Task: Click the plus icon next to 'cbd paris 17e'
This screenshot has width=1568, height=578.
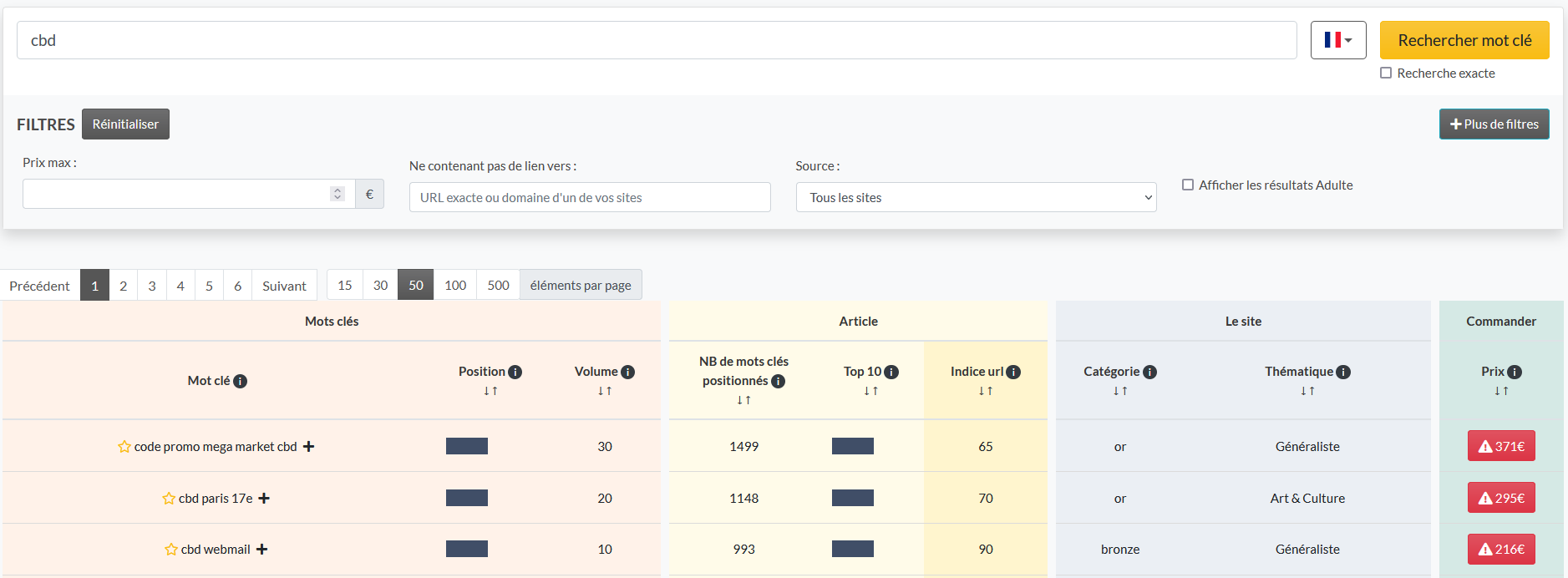Action: pyautogui.click(x=264, y=499)
